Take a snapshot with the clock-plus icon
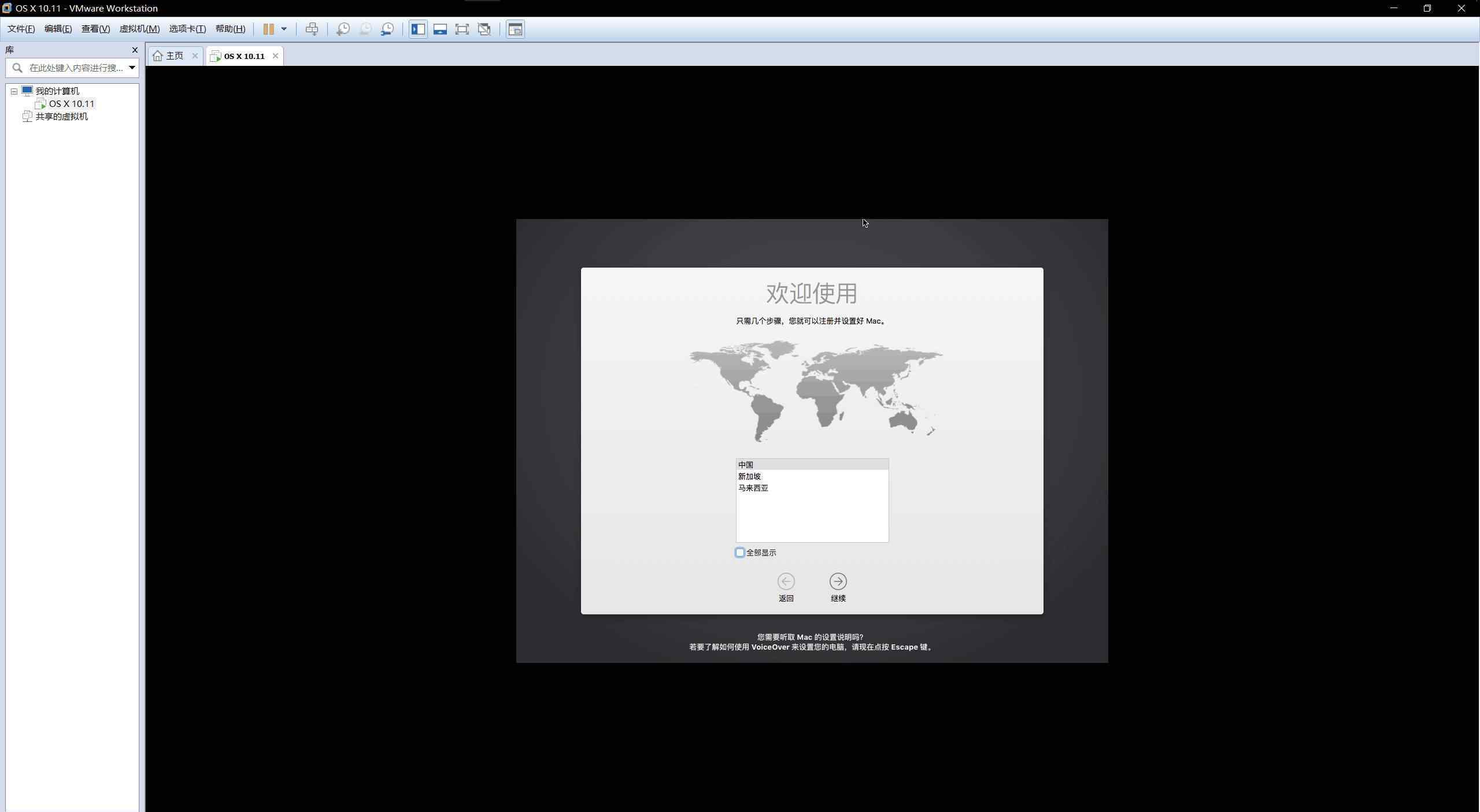Screen dimensions: 1480x812 click(343, 29)
